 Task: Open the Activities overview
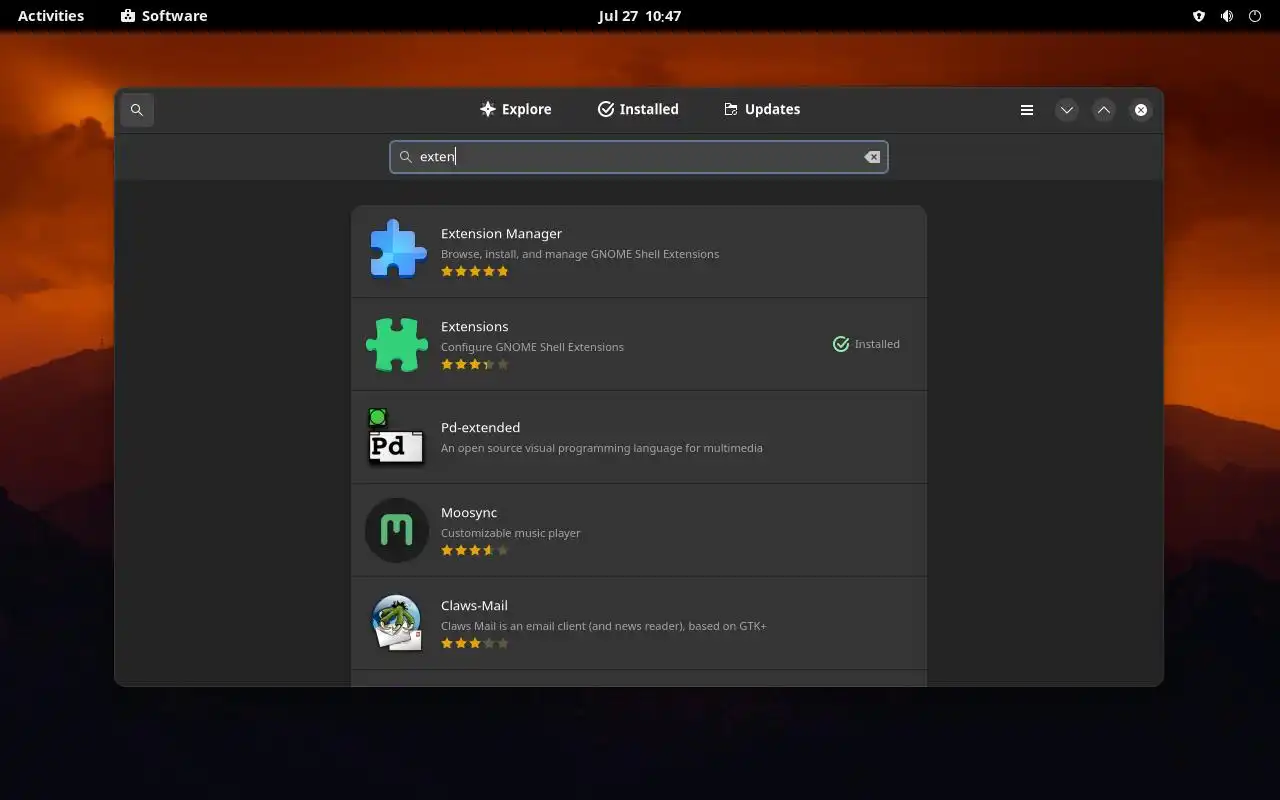[x=51, y=16]
